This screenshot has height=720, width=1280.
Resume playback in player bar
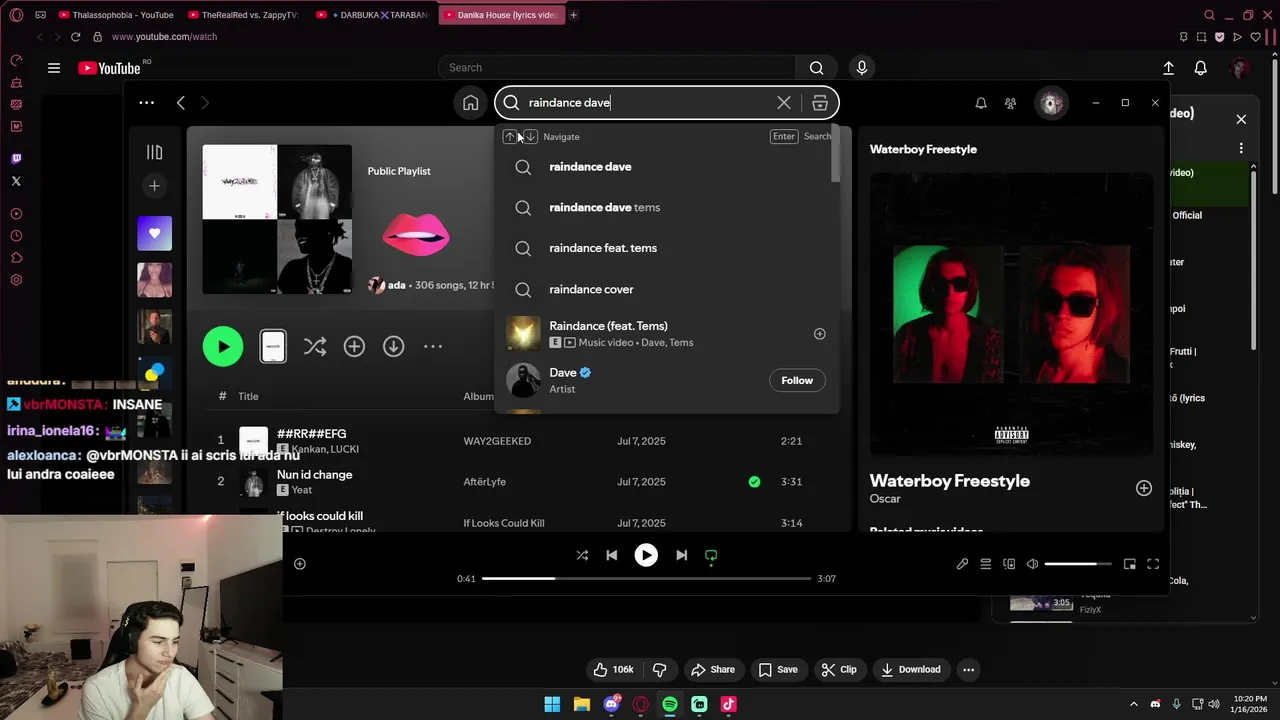click(646, 555)
